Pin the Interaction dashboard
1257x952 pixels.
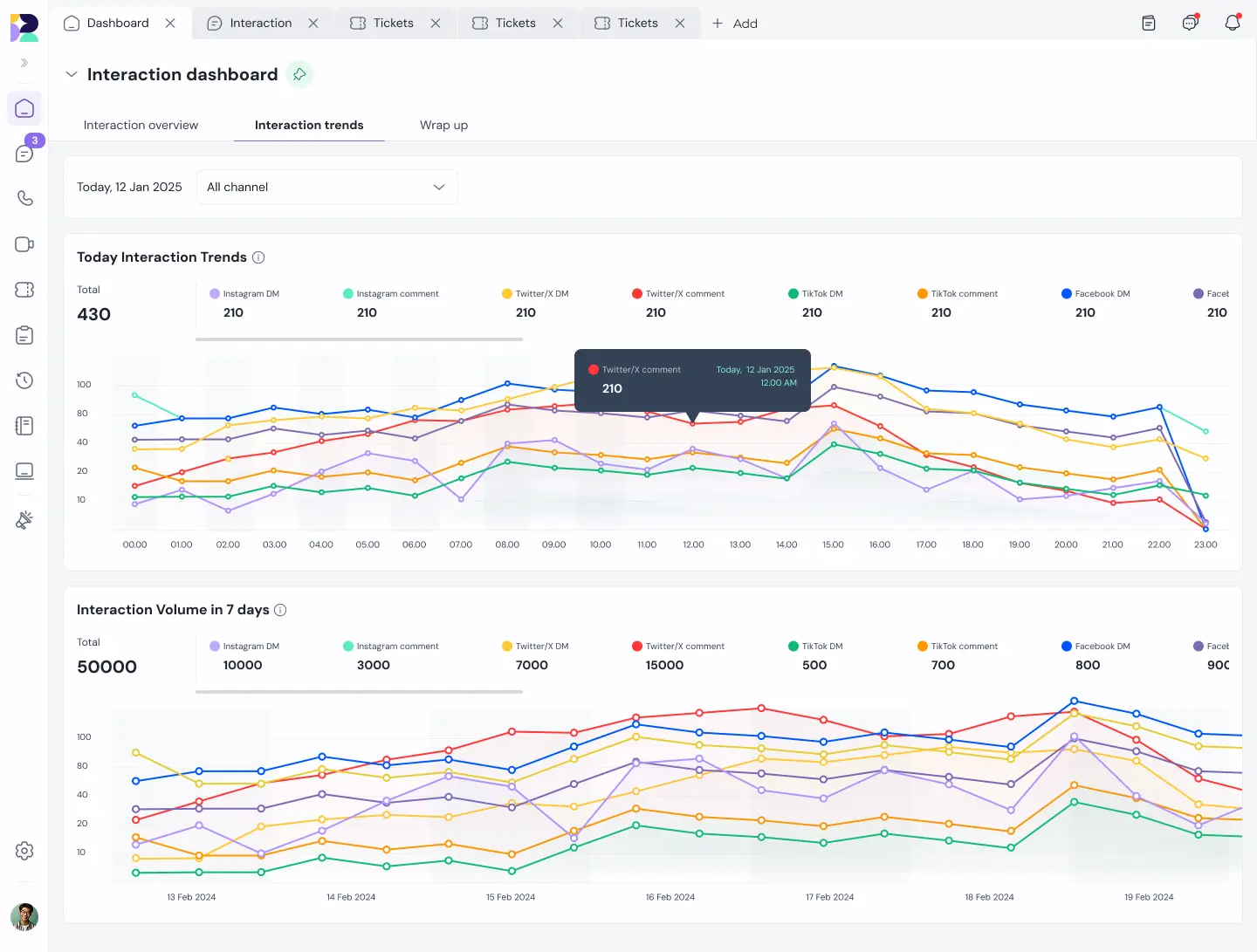click(x=299, y=74)
